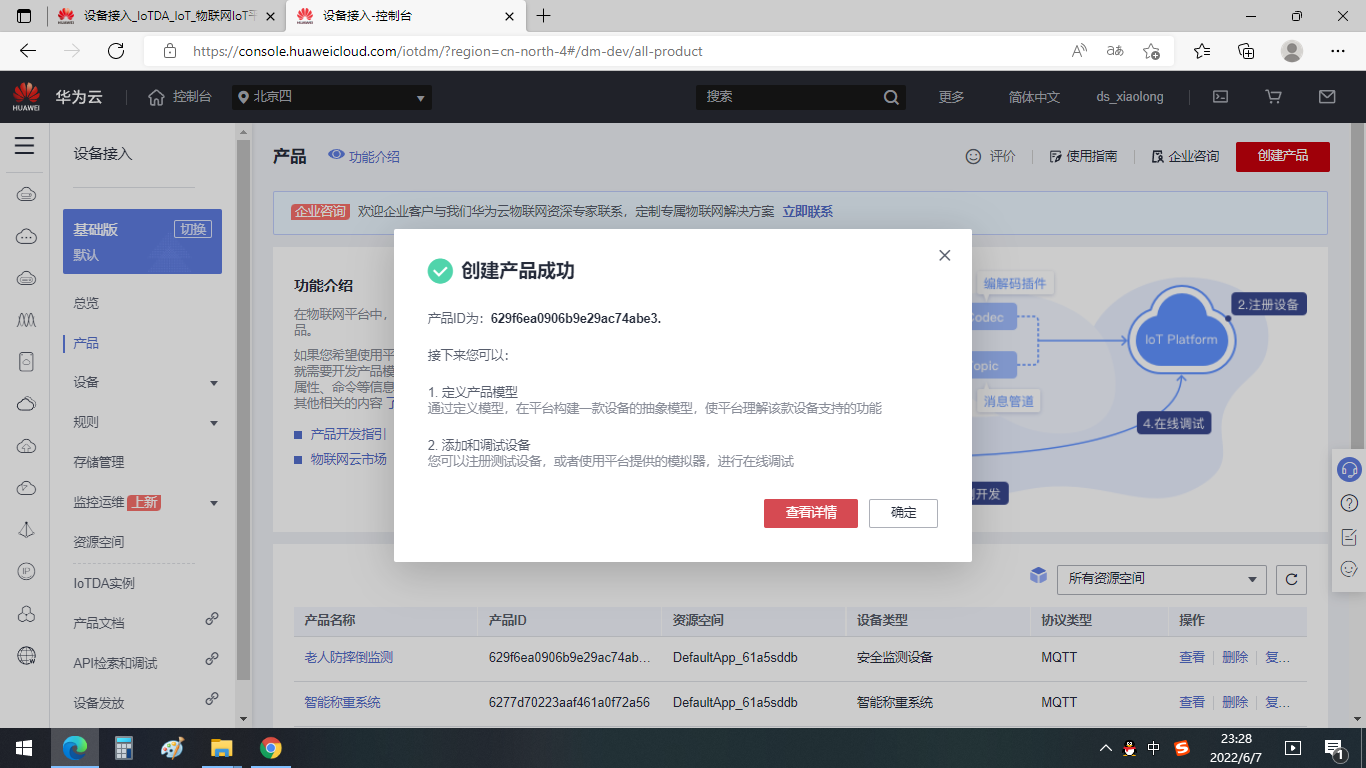Screen dimensions: 1366x768
Task: Open File Explorer from the taskbar
Action: click(x=221, y=748)
